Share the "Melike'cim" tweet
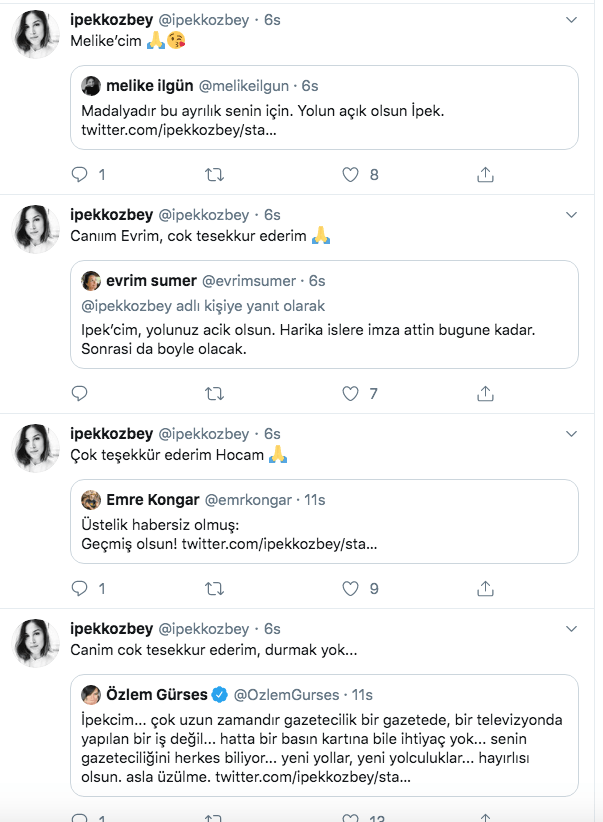Viewport: 603px width, 822px height. 486,174
